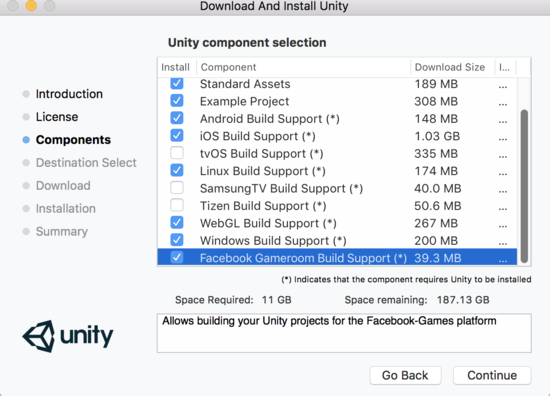Click the component list vertical scrollbar
550x396 pixels.
click(524, 186)
